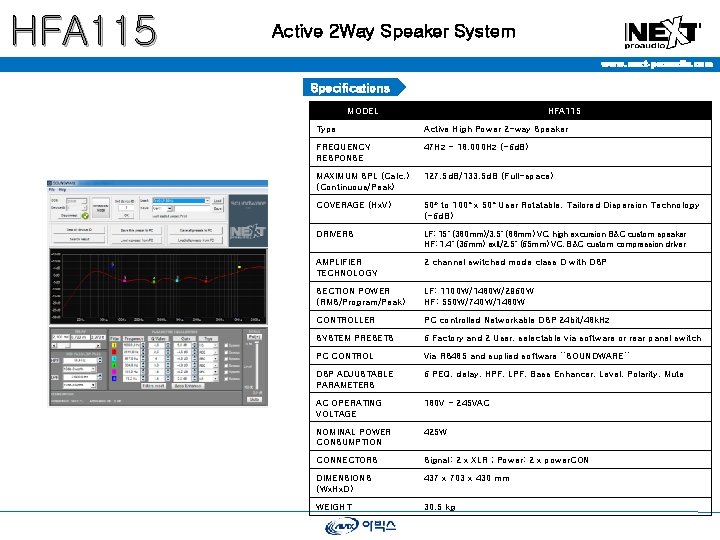Click the '425W' power consumption value

tap(435, 432)
